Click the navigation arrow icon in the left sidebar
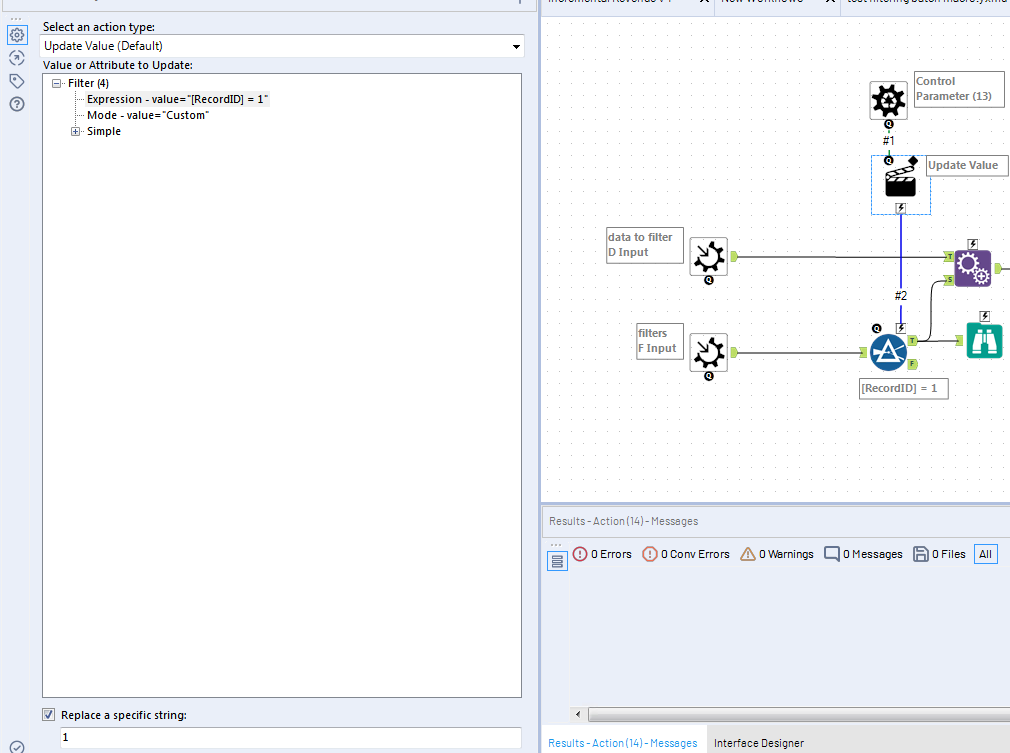 coord(16,57)
